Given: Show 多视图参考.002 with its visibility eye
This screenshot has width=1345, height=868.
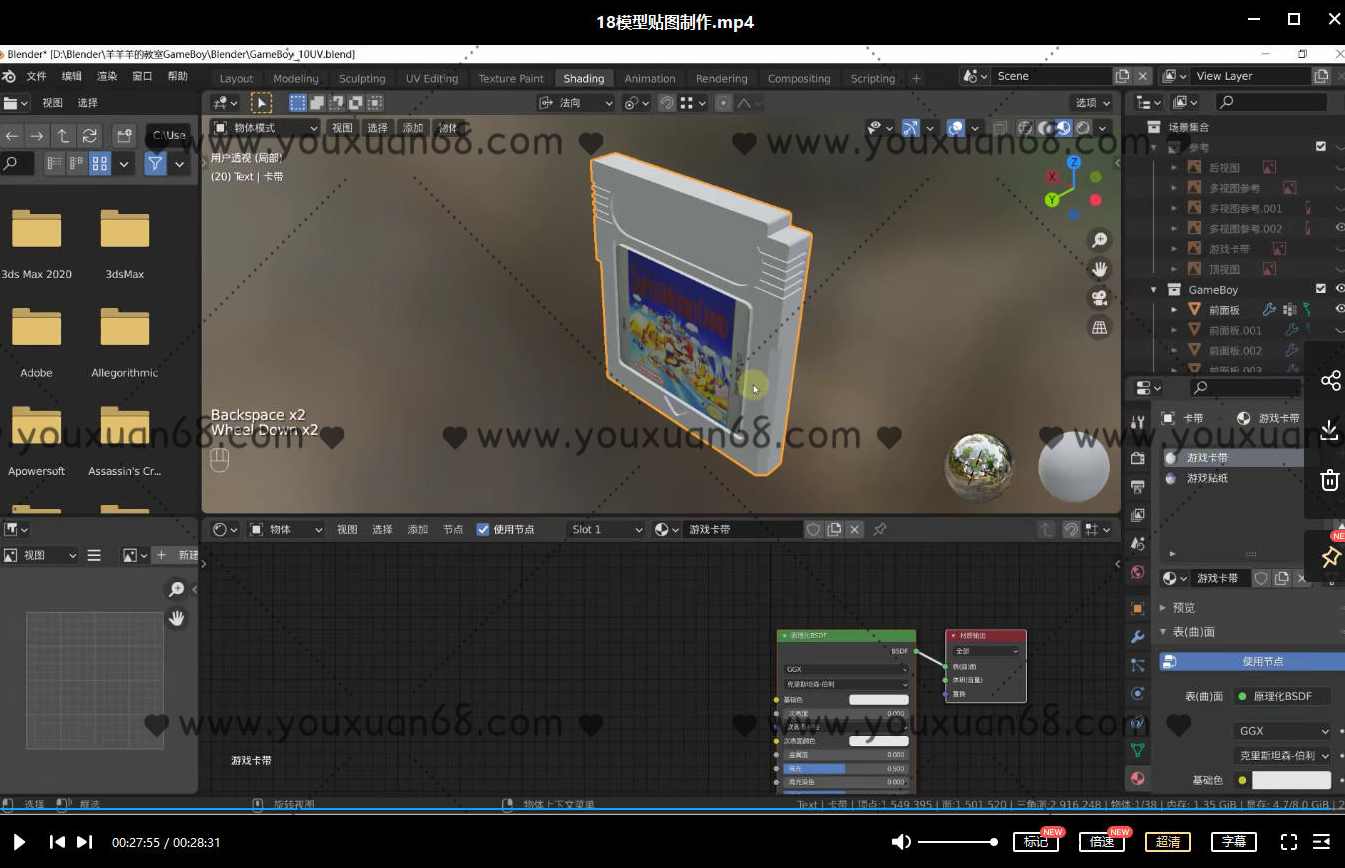Looking at the screenshot, I should click(1340, 229).
